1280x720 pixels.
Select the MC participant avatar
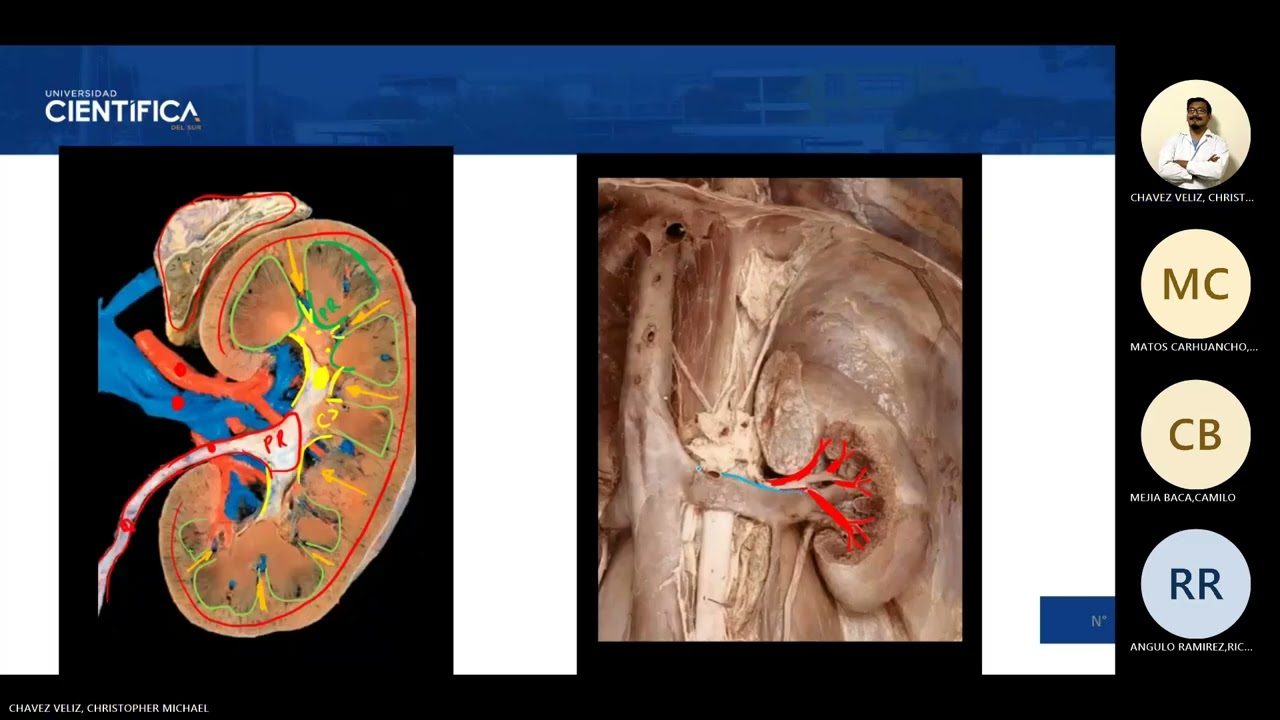click(1195, 285)
